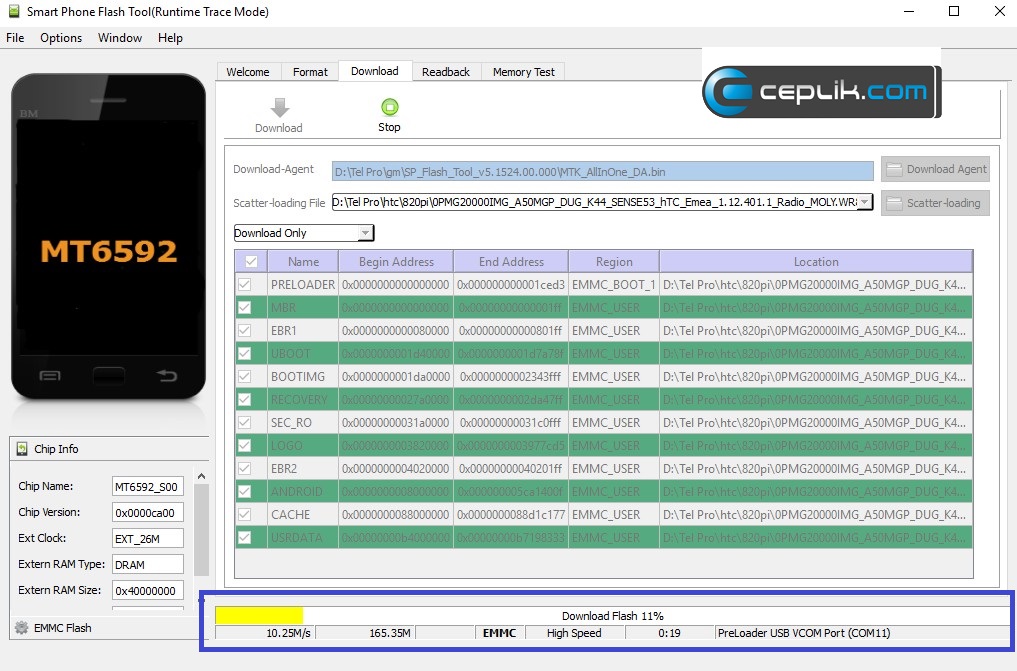Click the Region column header

[614, 262]
